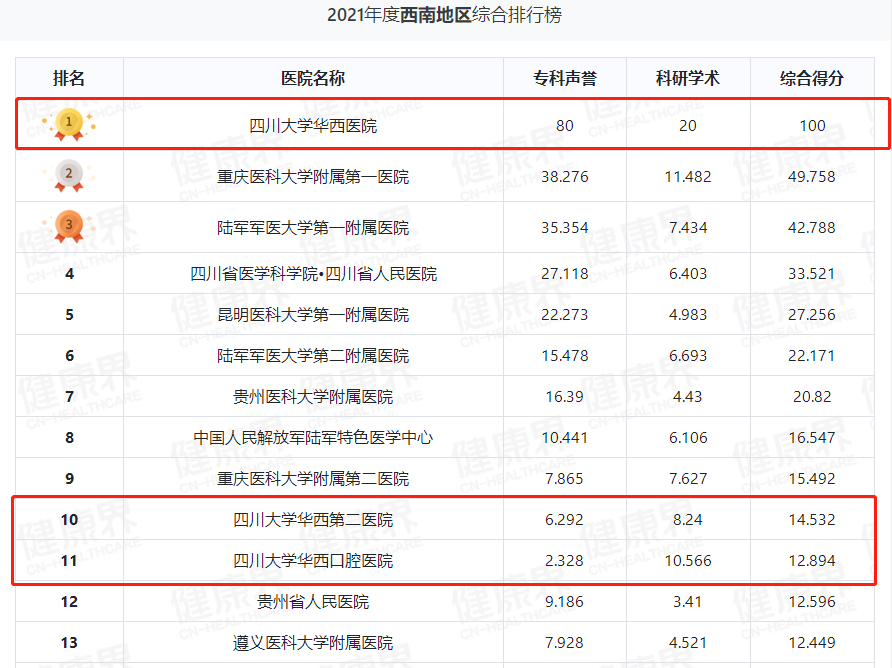
Task: Click the total score 12.894
Action: click(812, 560)
